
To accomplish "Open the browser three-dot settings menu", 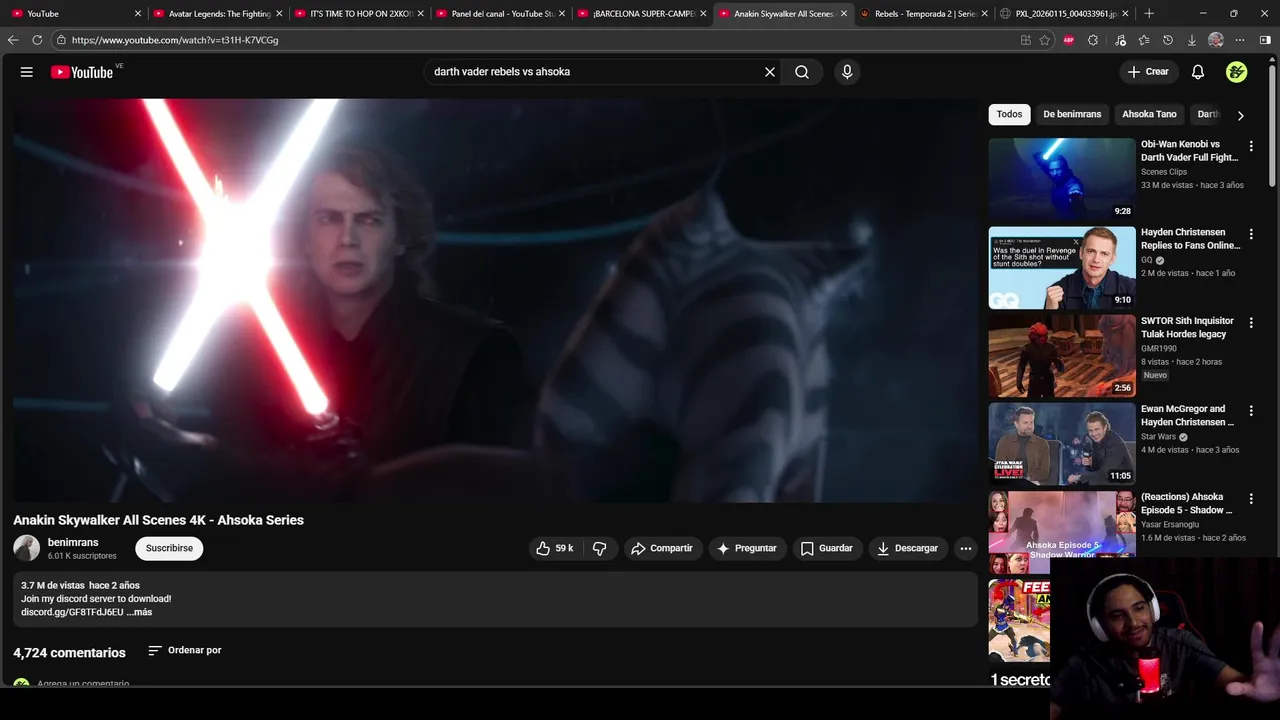I will (1240, 40).
